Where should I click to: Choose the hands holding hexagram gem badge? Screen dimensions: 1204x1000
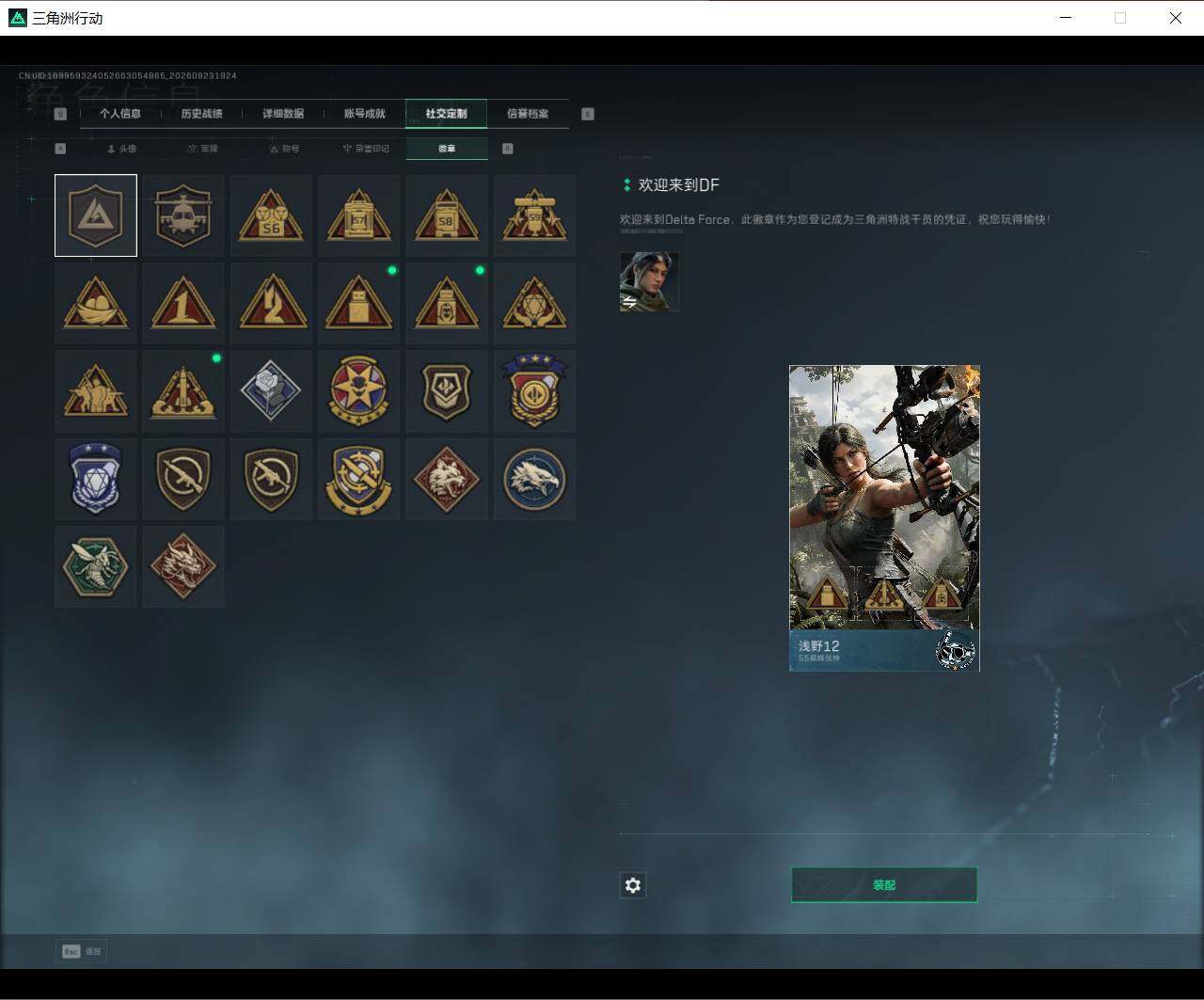pyautogui.click(x=534, y=303)
